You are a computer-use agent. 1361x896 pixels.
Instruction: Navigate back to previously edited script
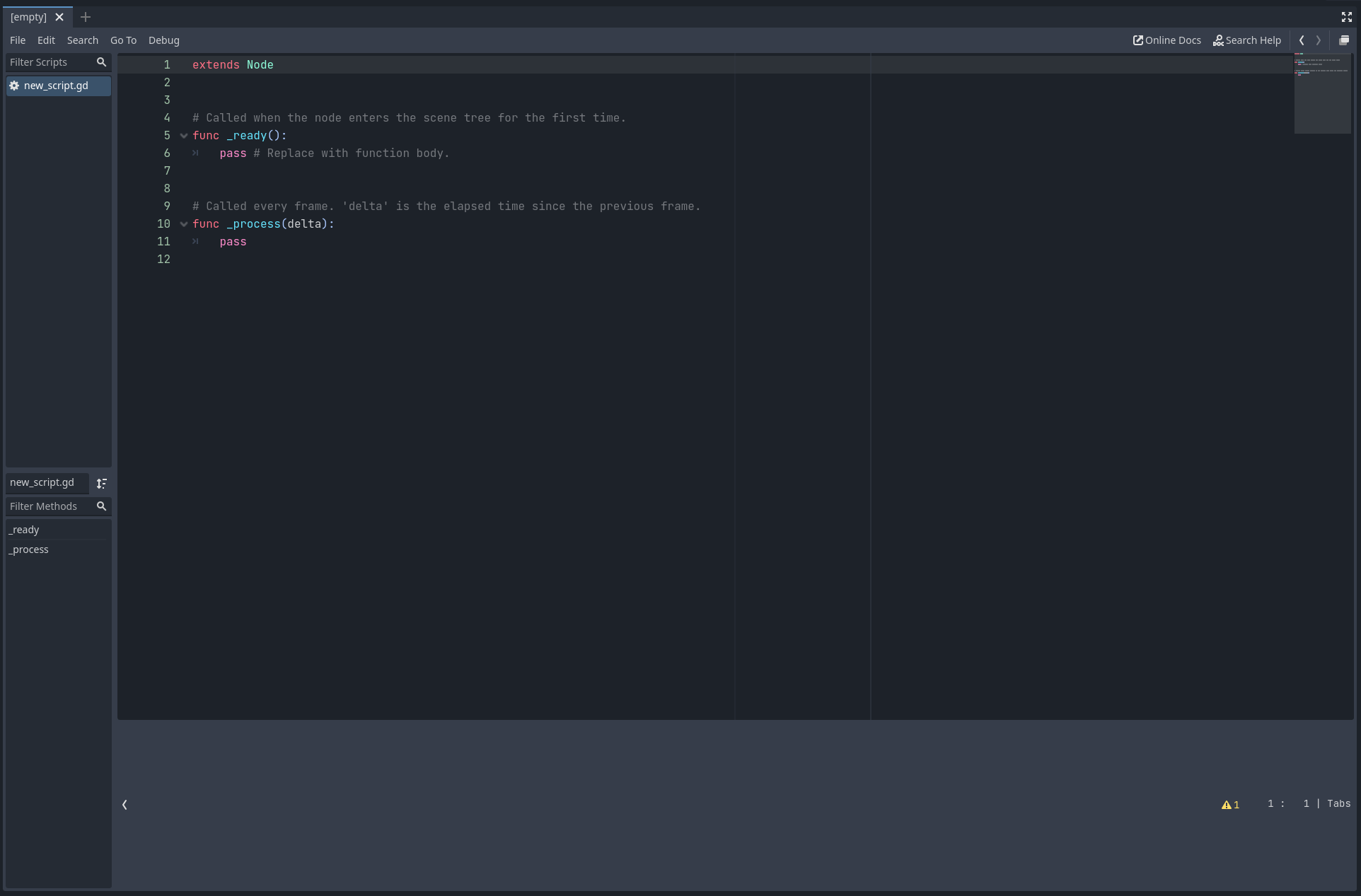(x=1301, y=40)
